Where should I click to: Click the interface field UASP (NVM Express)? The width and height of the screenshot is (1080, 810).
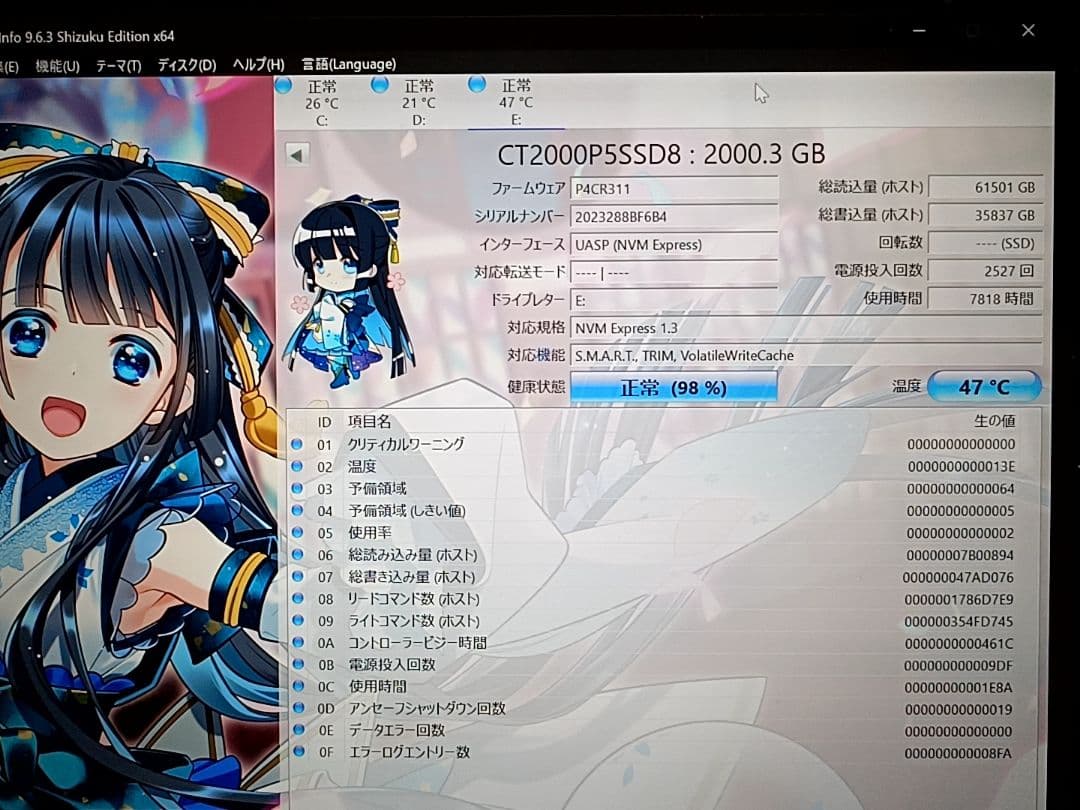pos(674,245)
